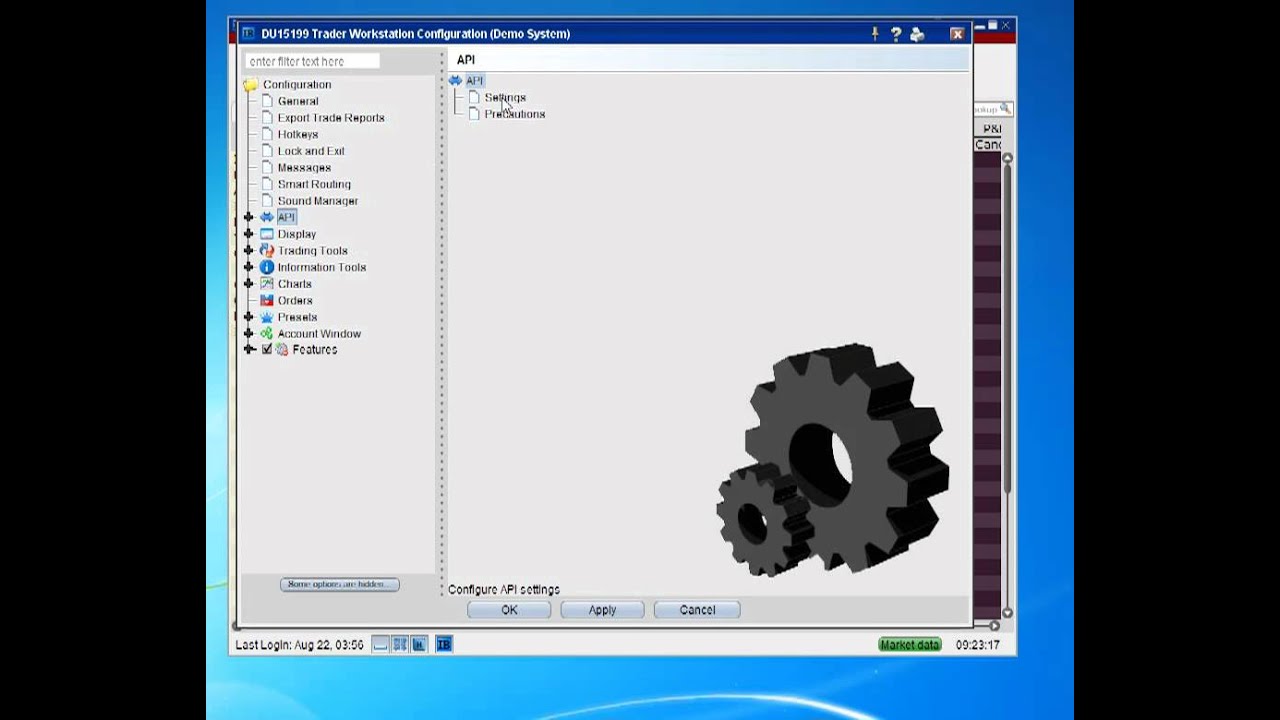Click the Features gear icon
The width and height of the screenshot is (1280, 720).
coord(282,350)
